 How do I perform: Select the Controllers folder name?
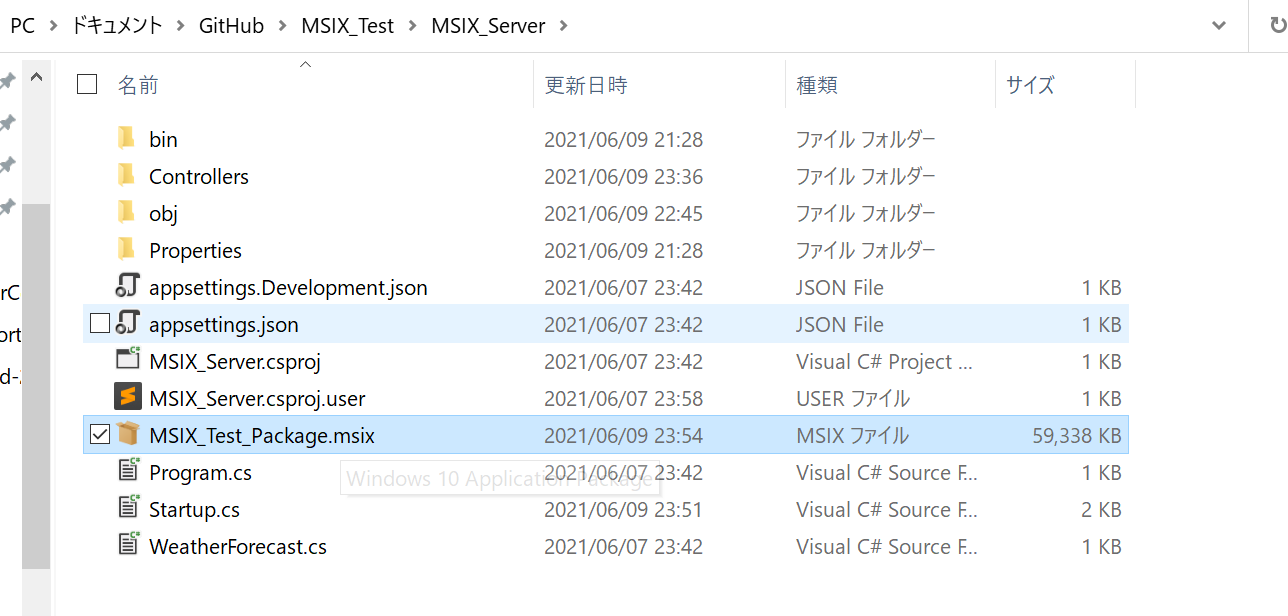(x=199, y=176)
